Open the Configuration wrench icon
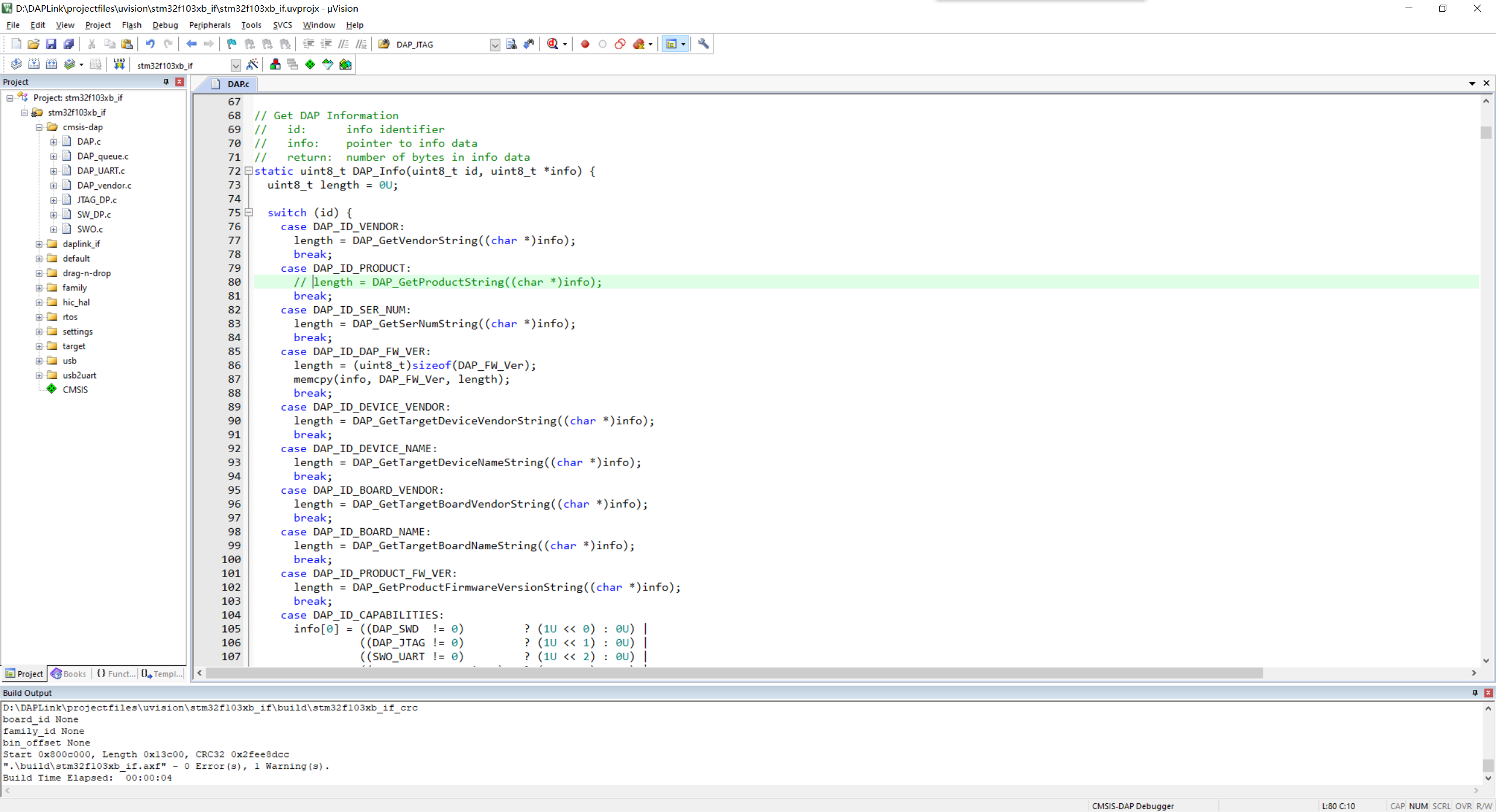Screen dimensions: 1496x812 [x=703, y=44]
